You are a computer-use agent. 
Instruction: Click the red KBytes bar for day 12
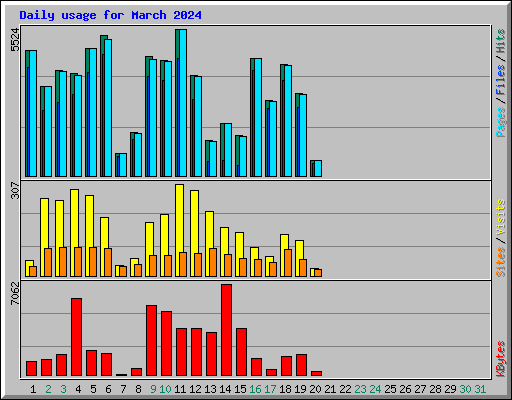click(x=196, y=352)
